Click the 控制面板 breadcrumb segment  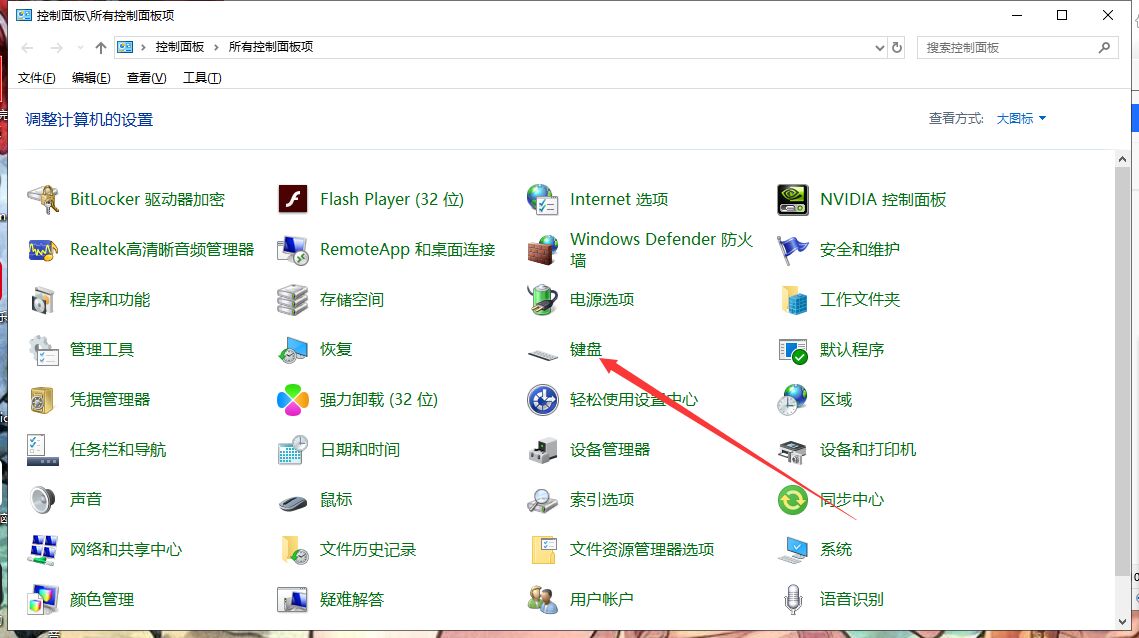coord(179,47)
